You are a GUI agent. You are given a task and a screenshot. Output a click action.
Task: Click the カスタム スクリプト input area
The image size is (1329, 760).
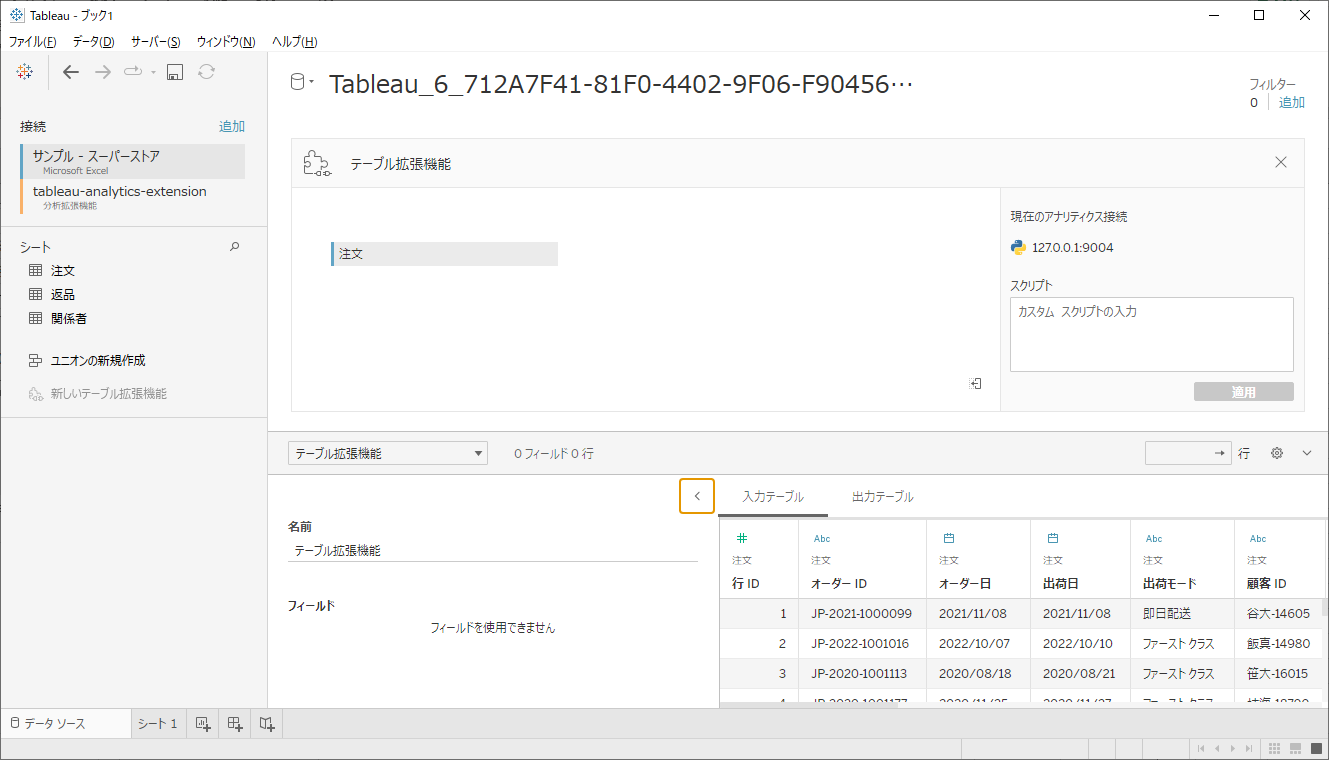[1151, 335]
